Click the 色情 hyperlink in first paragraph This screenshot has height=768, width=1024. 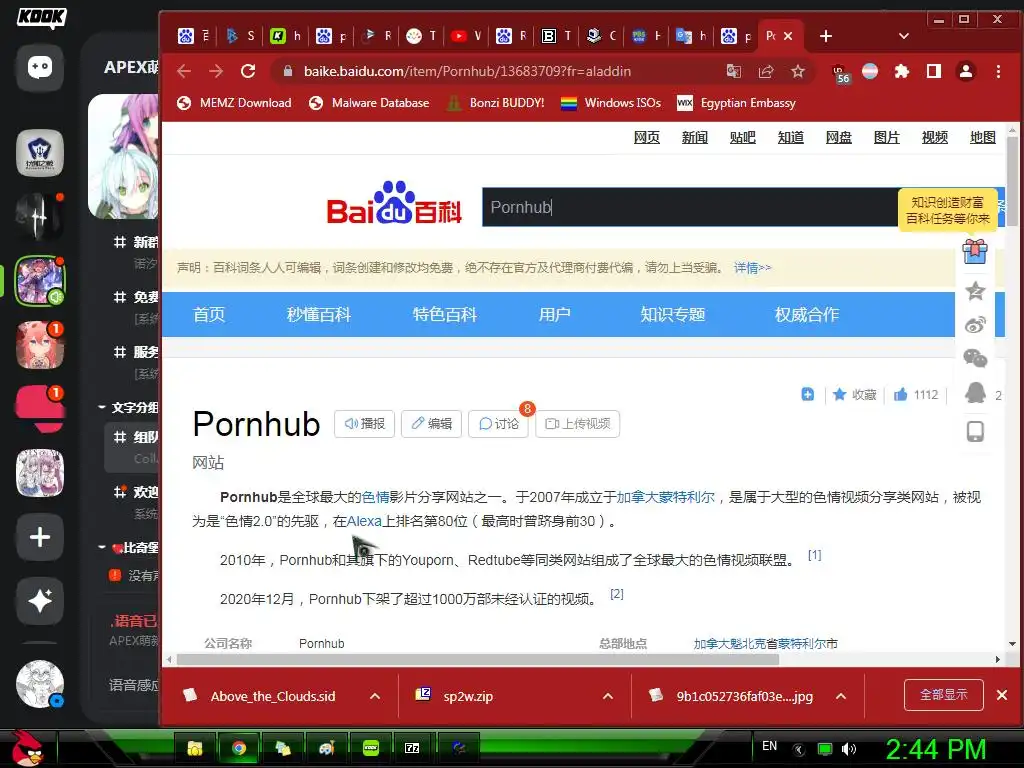pos(376,497)
